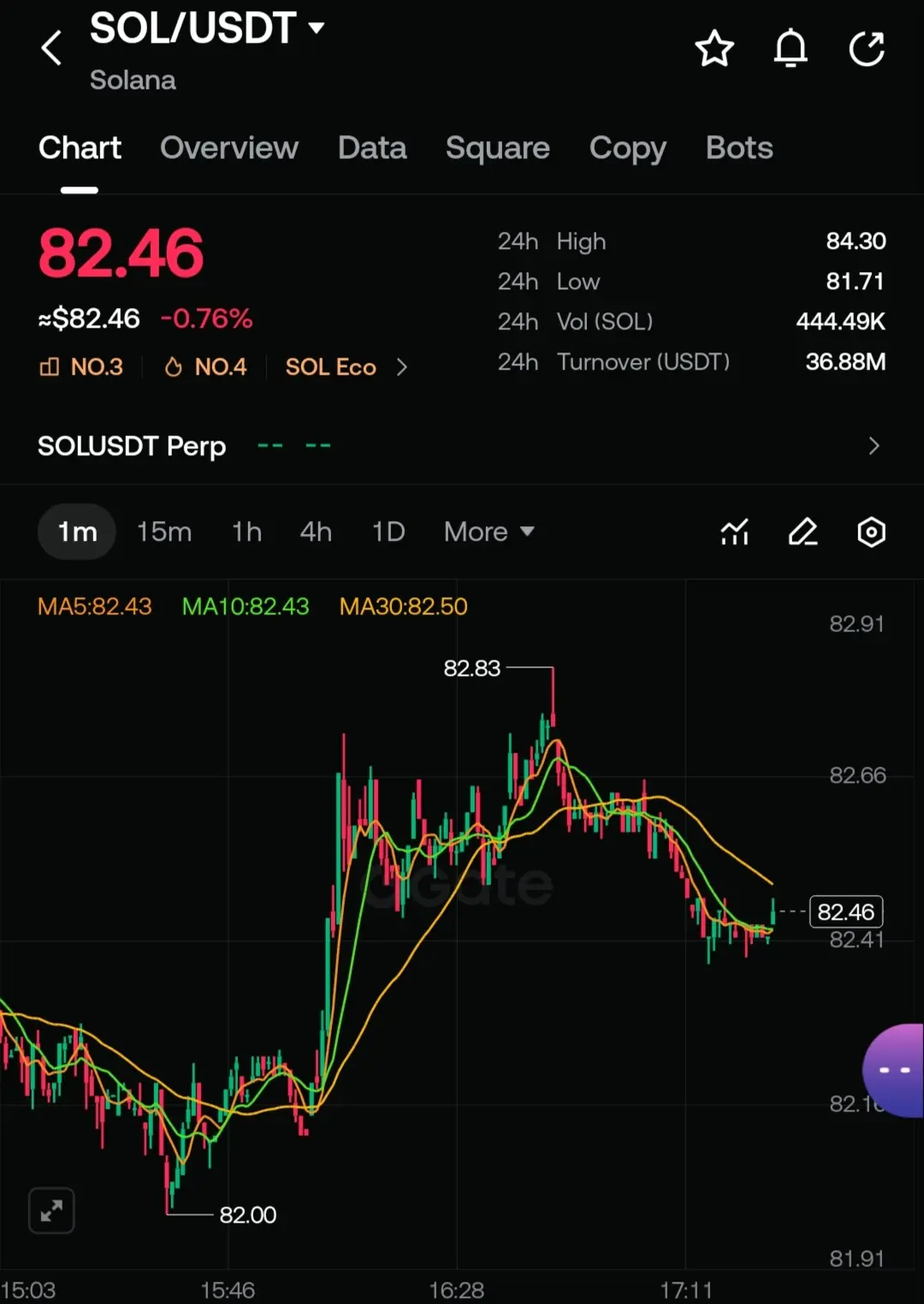Tap the 82.83 high price marker
Viewport: 924px width, 1304px height.
tap(472, 668)
